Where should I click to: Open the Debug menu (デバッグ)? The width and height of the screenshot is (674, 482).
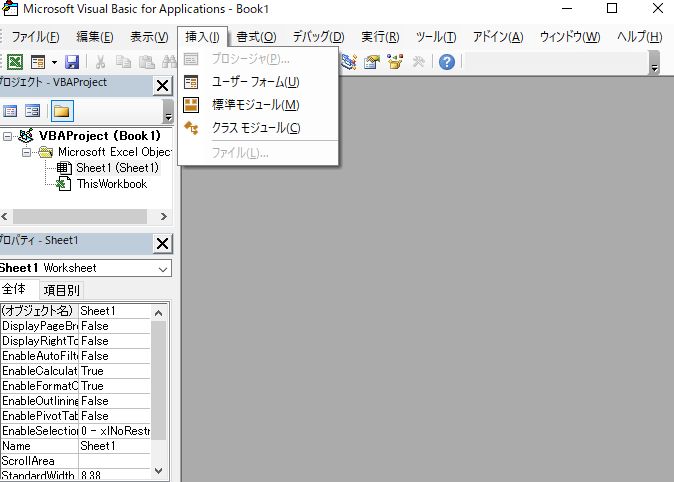point(319,37)
